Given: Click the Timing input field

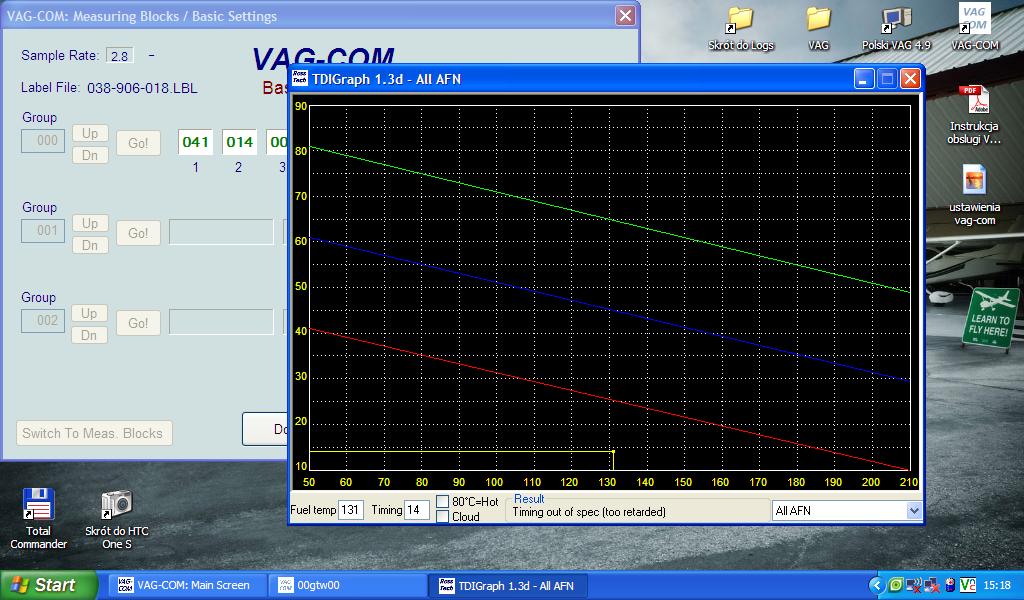Looking at the screenshot, I should (417, 509).
